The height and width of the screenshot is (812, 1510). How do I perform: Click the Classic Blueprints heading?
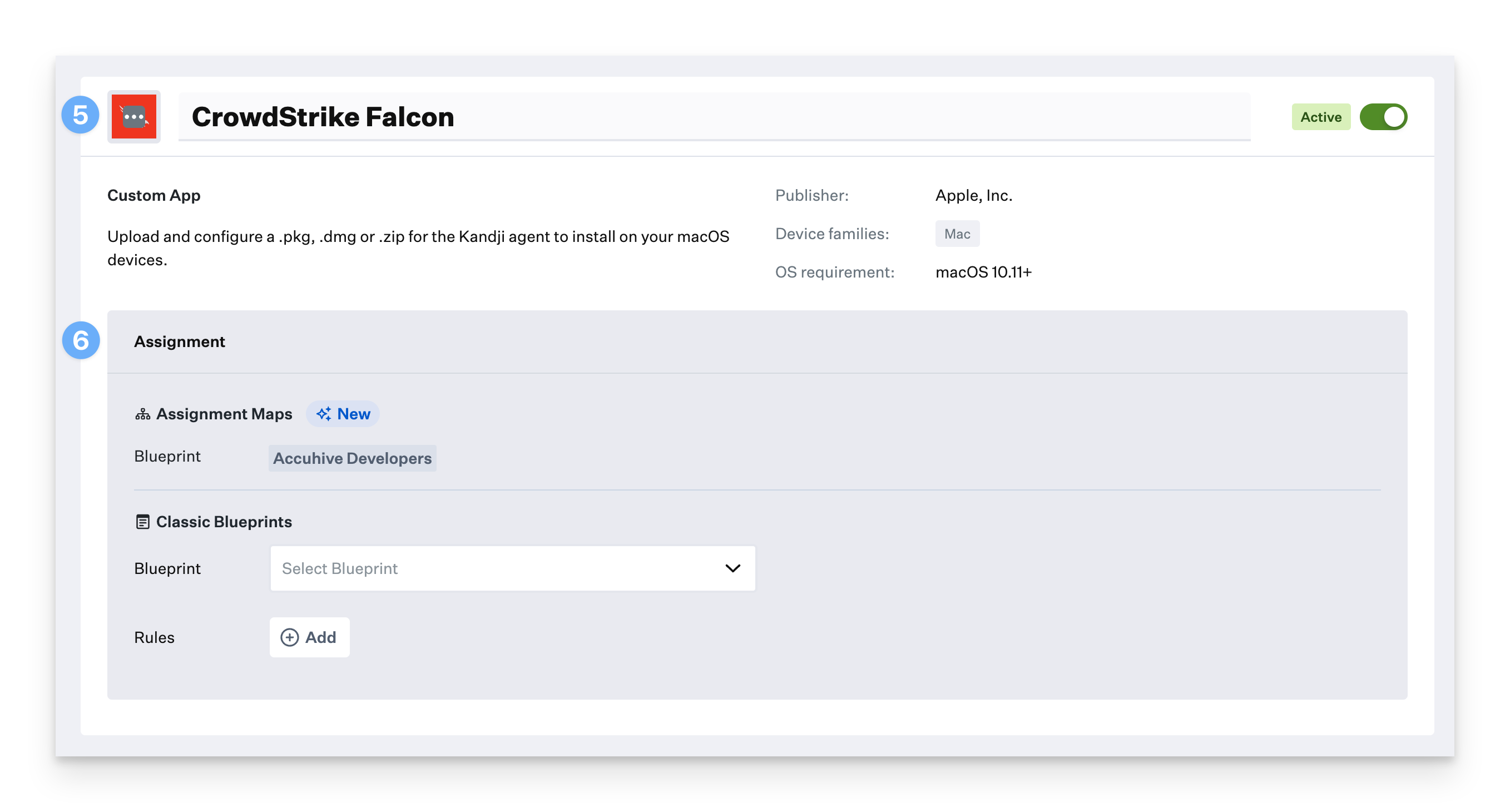click(224, 522)
